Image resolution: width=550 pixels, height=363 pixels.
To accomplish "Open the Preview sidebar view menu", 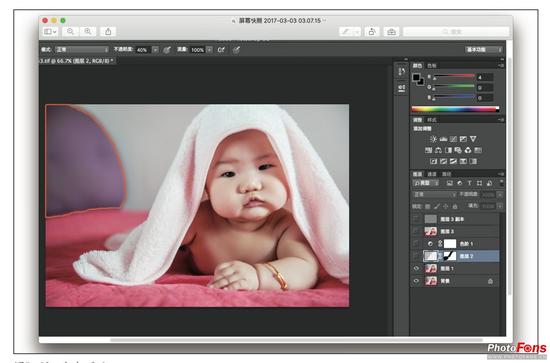I will pyautogui.click(x=50, y=32).
